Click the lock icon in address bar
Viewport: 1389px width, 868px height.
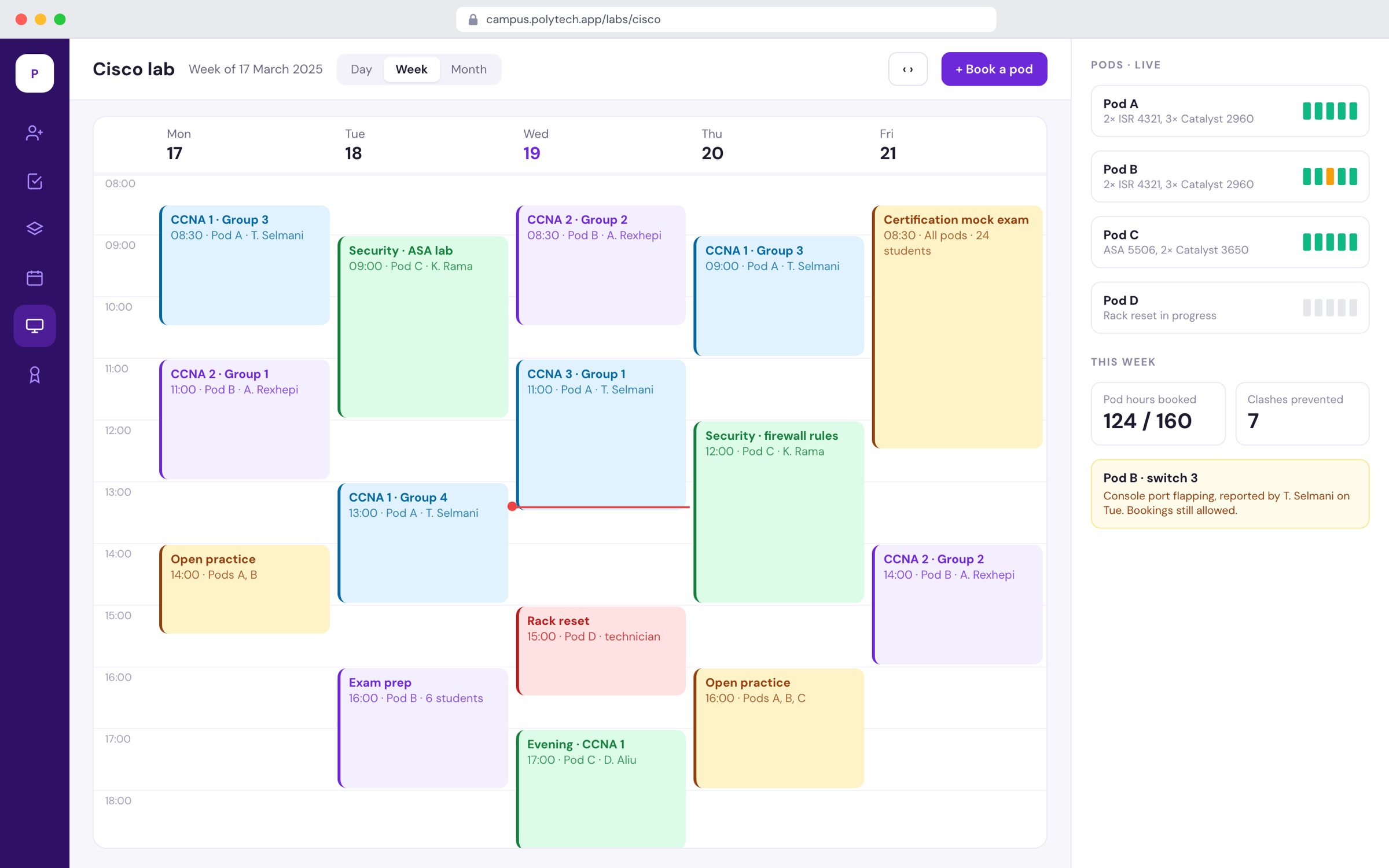click(473, 20)
